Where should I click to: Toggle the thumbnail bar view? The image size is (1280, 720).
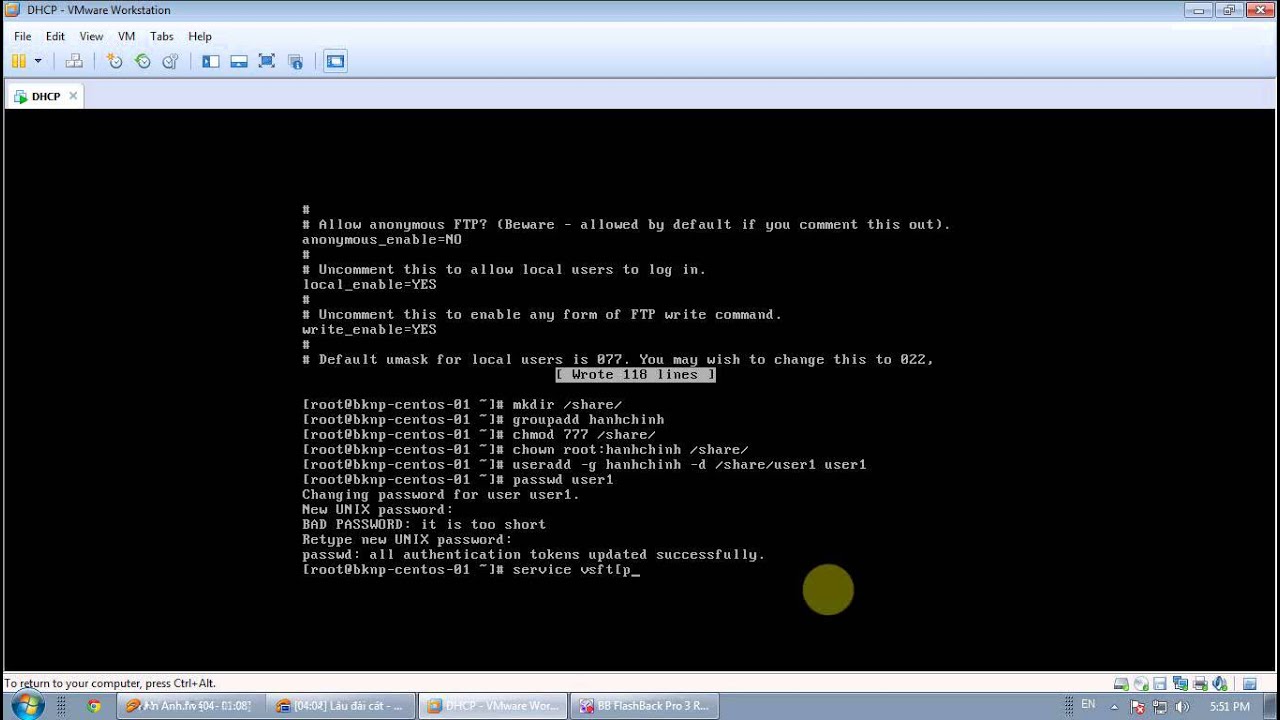coord(239,61)
